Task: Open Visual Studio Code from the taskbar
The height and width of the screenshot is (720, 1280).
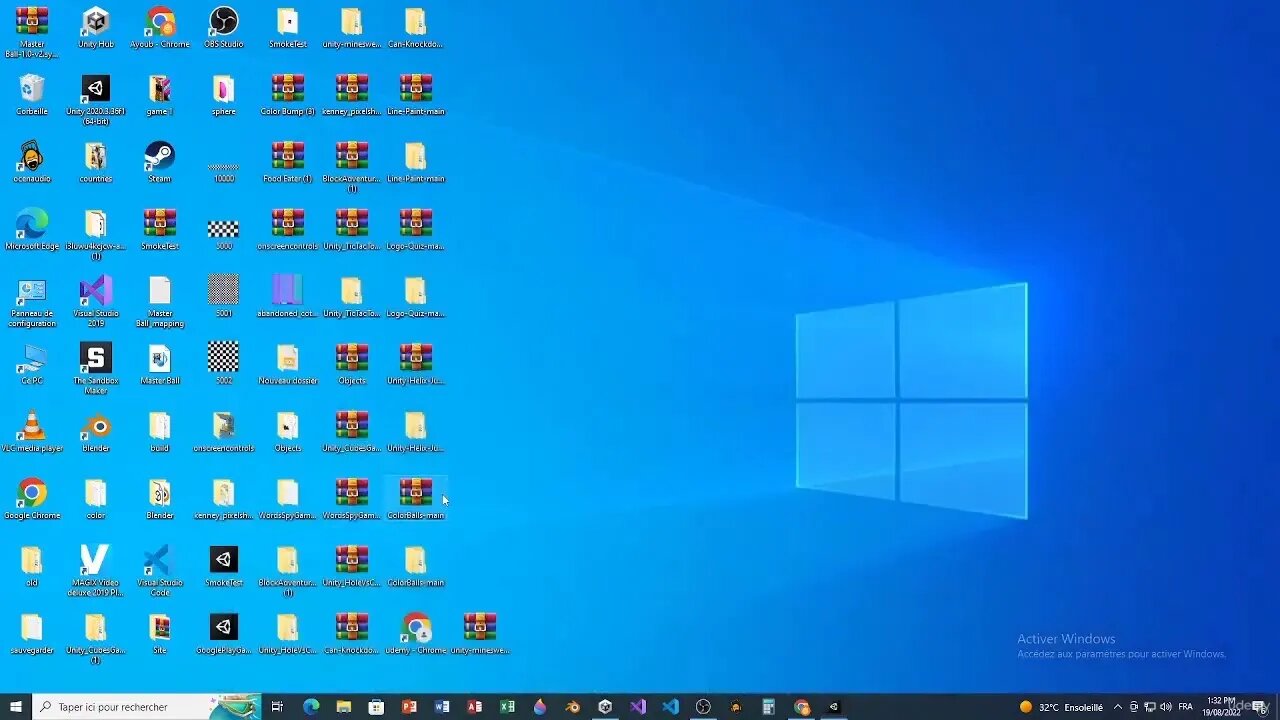Action: click(670, 707)
